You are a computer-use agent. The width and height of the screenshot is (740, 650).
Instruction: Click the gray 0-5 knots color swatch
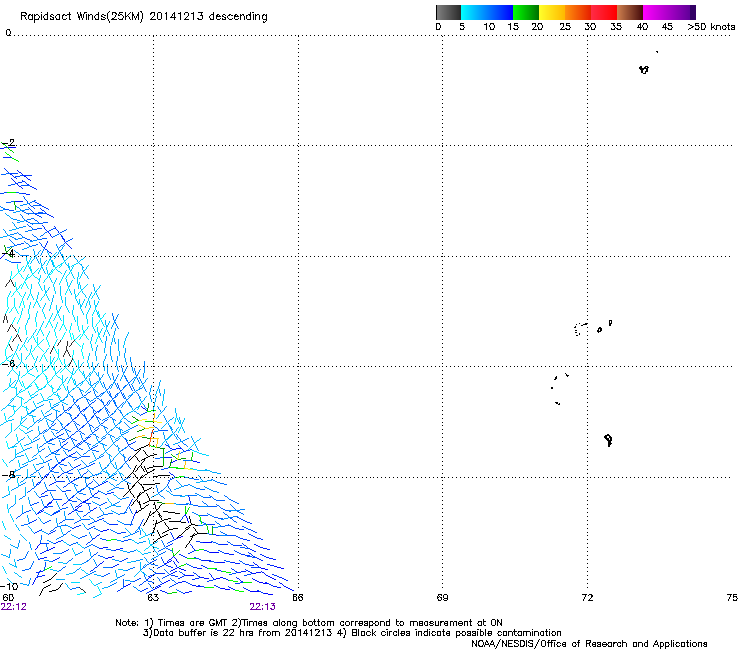point(448,12)
